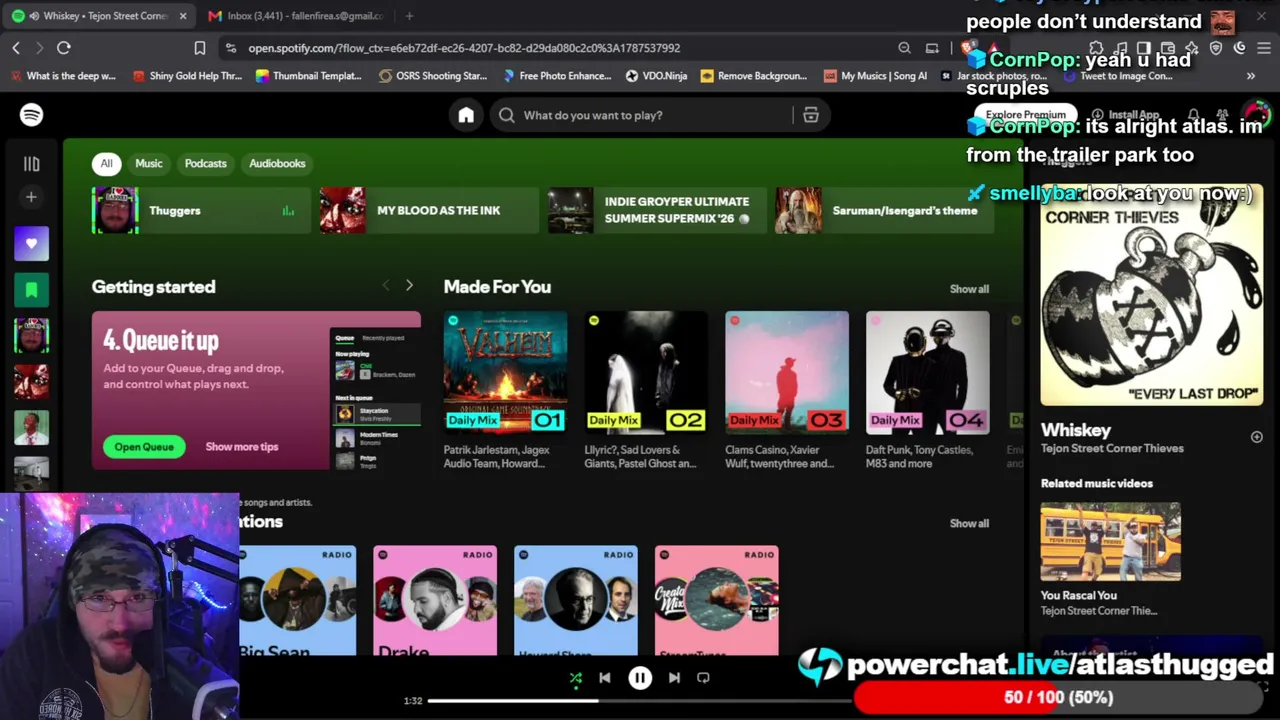Open Tejon Street Corner Thieves artist link
This screenshot has height=720, width=1280.
tap(1112, 449)
